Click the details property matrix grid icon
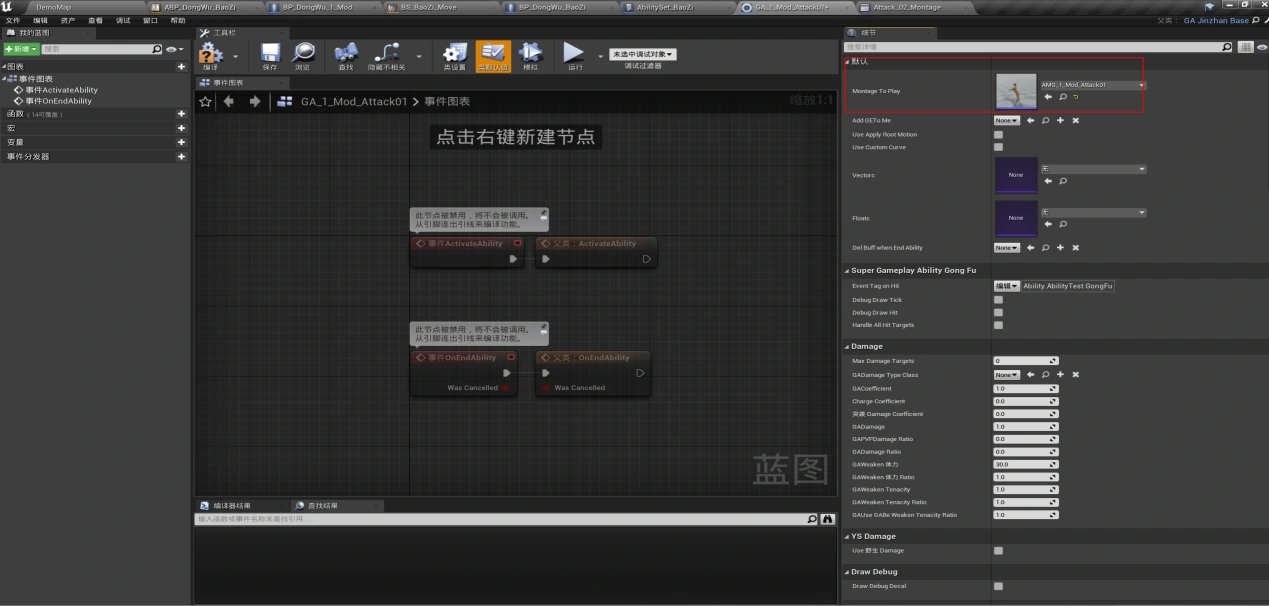The height and width of the screenshot is (606, 1269). tap(1246, 47)
